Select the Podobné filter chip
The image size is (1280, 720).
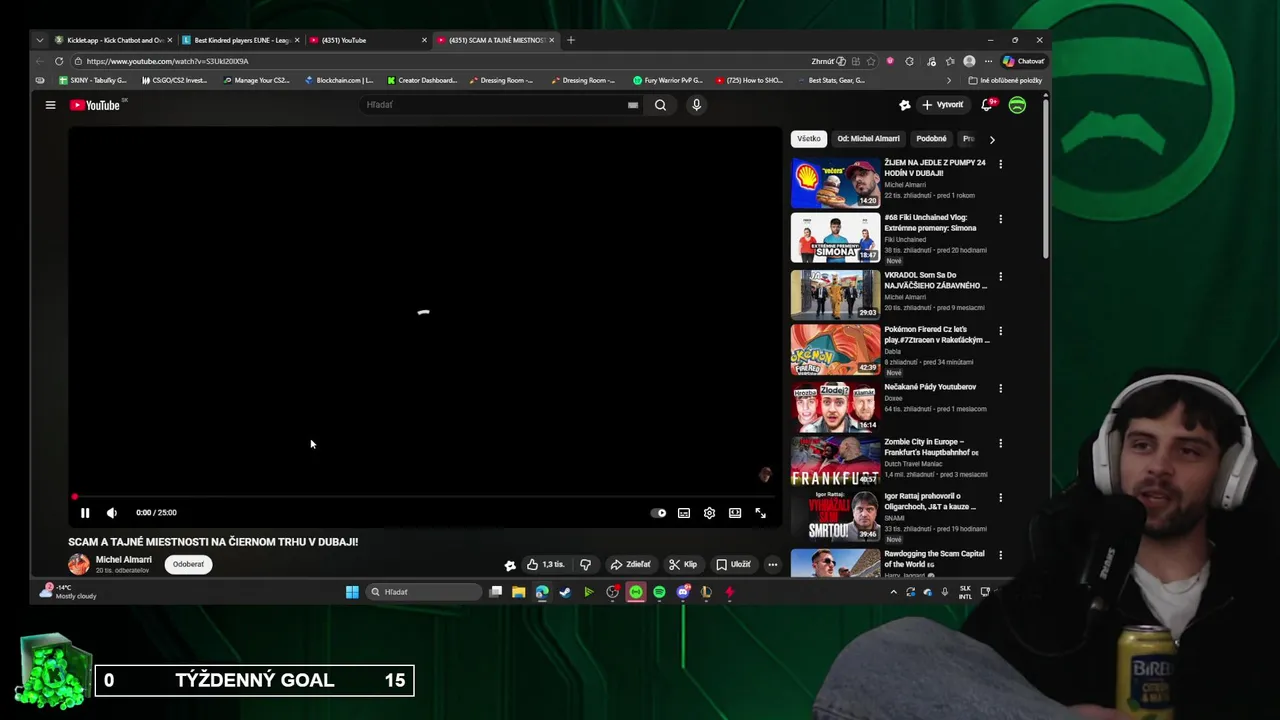coord(931,139)
